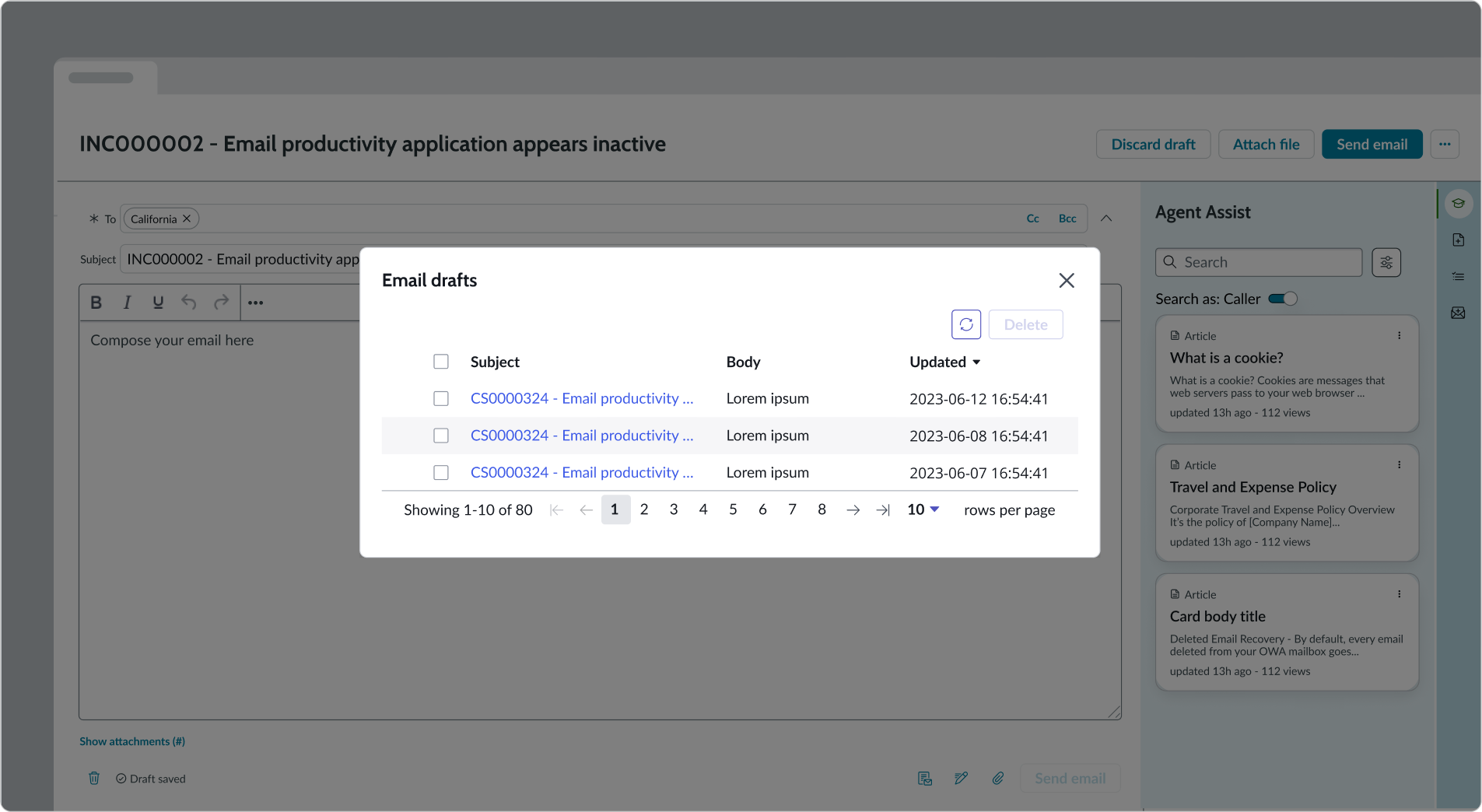This screenshot has height=812, width=1482.
Task: Check the draft updated 2023-06-07
Action: [x=441, y=472]
